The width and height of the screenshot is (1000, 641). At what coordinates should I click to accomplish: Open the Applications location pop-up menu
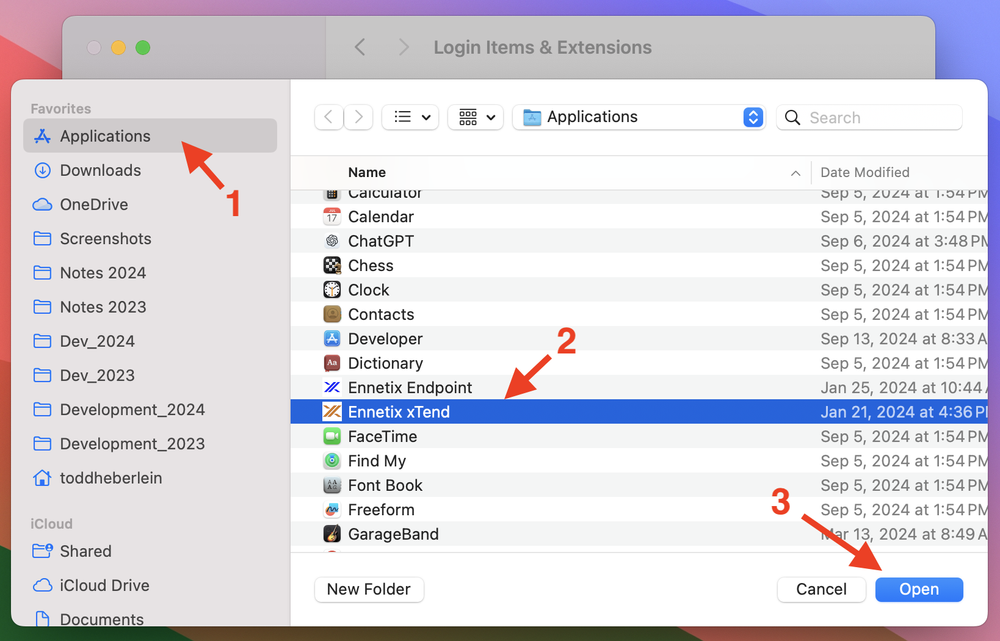click(x=639, y=117)
